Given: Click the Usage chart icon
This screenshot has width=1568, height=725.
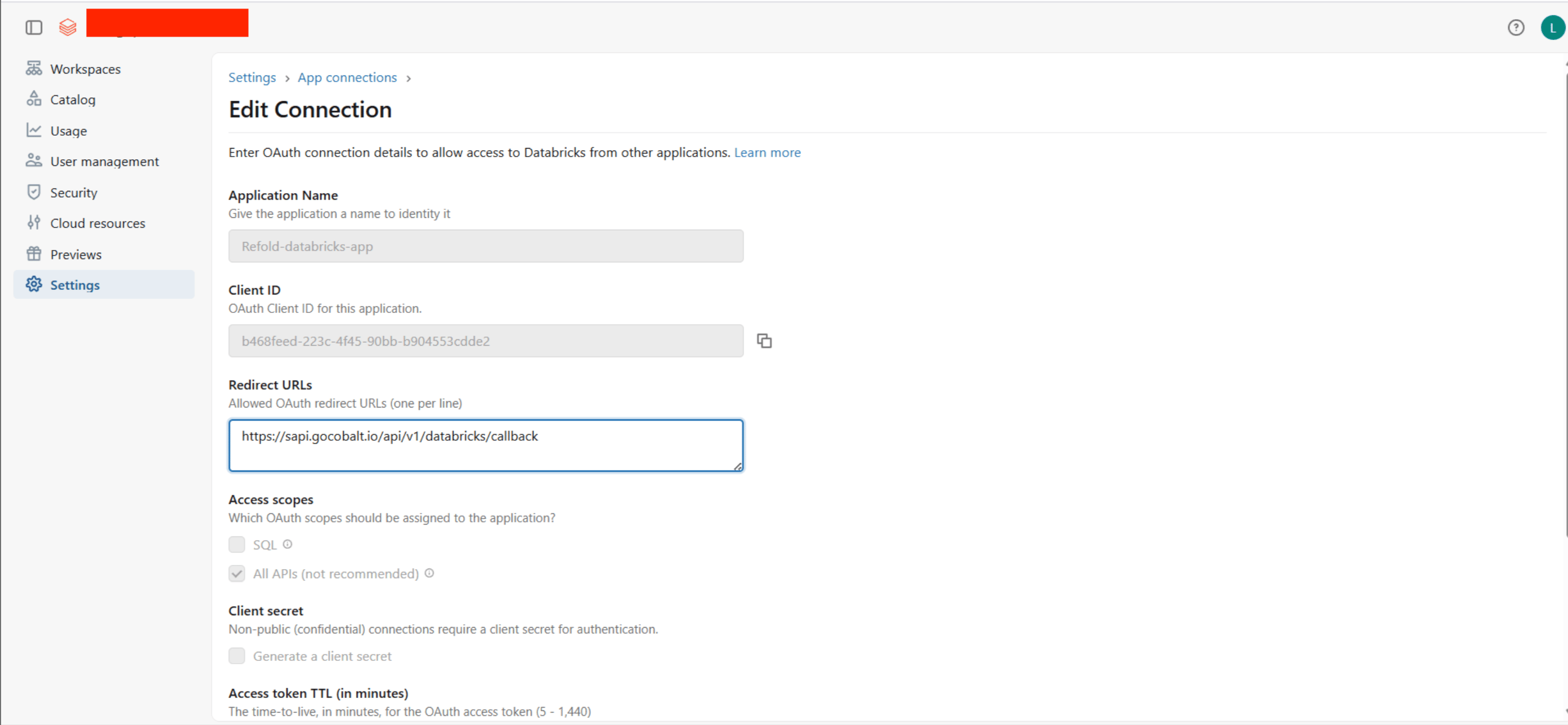Looking at the screenshot, I should [33, 129].
